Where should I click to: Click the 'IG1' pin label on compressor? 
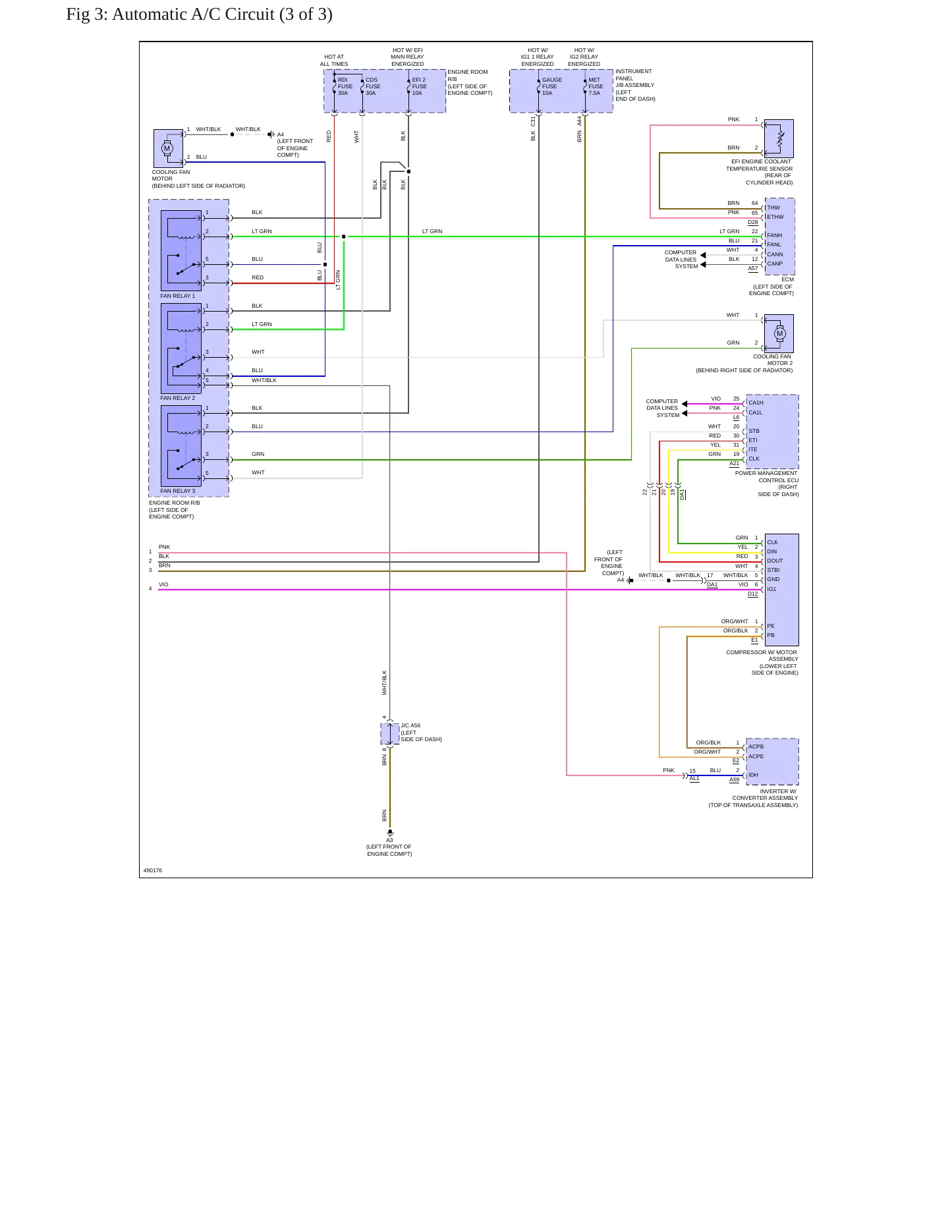(771, 589)
